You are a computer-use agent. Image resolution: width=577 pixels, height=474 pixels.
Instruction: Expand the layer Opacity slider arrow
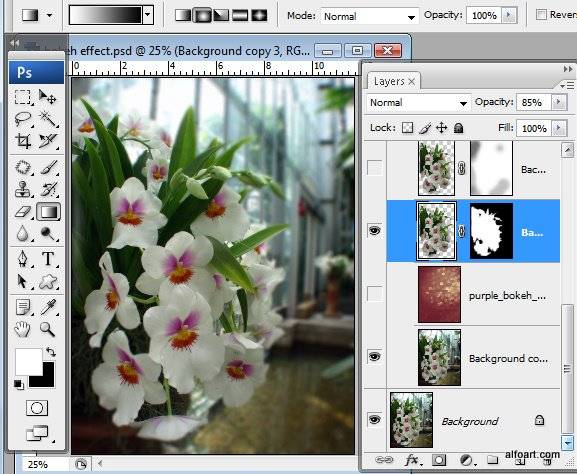click(x=559, y=102)
